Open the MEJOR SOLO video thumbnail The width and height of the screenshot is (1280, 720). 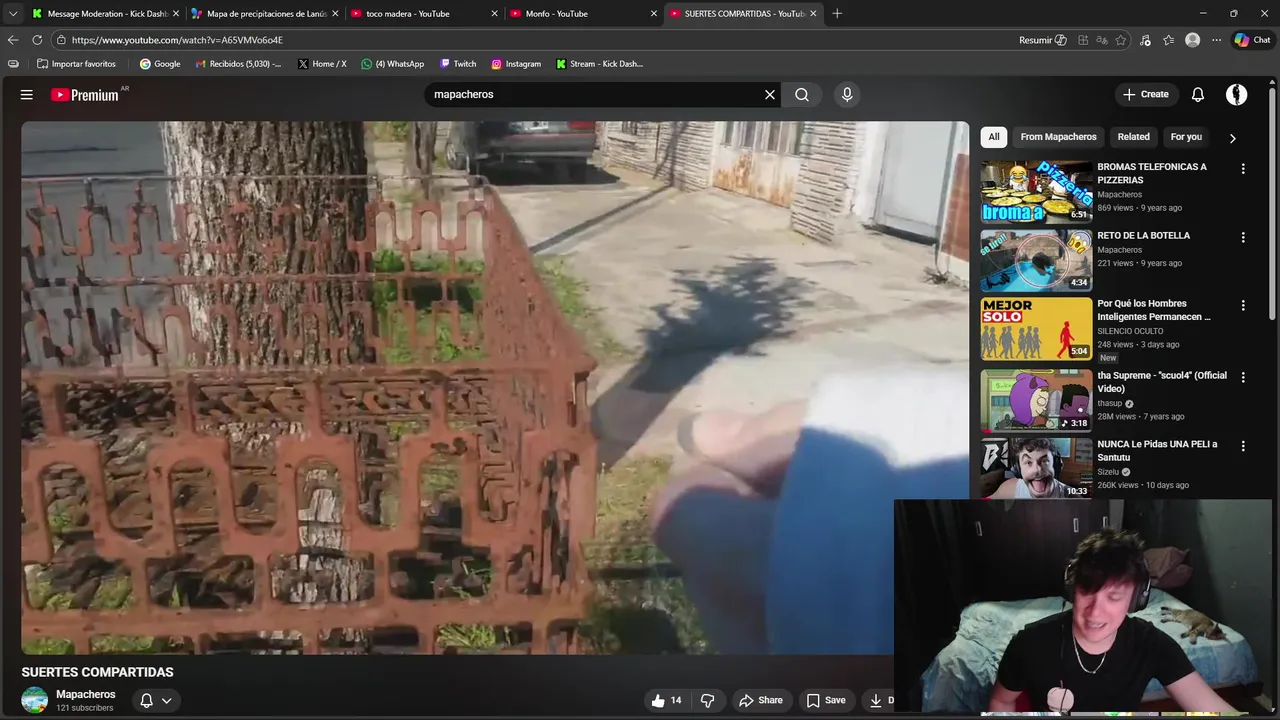[1036, 329]
